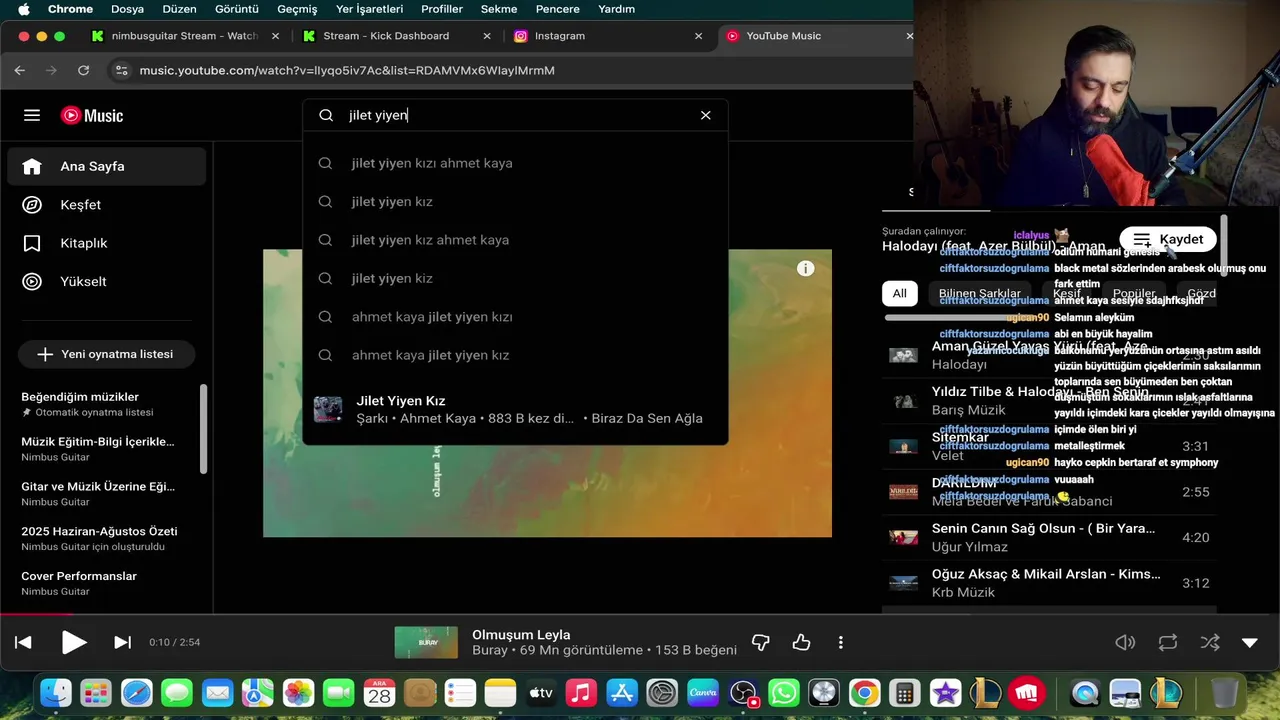Click the YouTube Music logo
Viewport: 1280px width, 720px height.
point(92,115)
